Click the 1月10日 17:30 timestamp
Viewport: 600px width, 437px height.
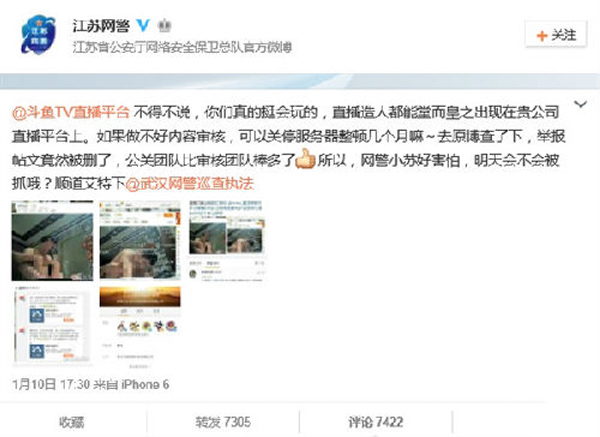pyautogui.click(x=51, y=384)
